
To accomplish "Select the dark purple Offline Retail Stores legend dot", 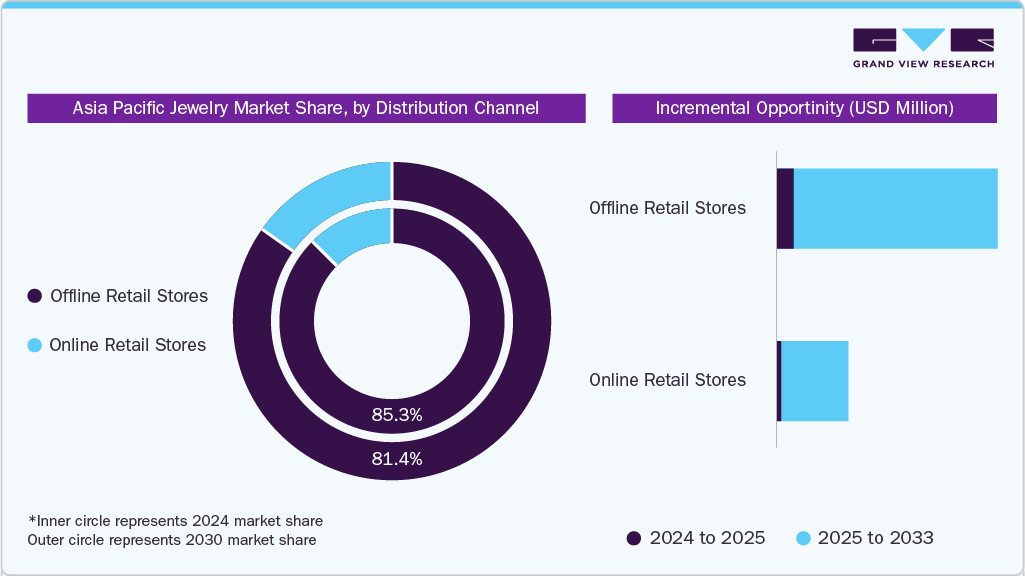I will 36,296.
